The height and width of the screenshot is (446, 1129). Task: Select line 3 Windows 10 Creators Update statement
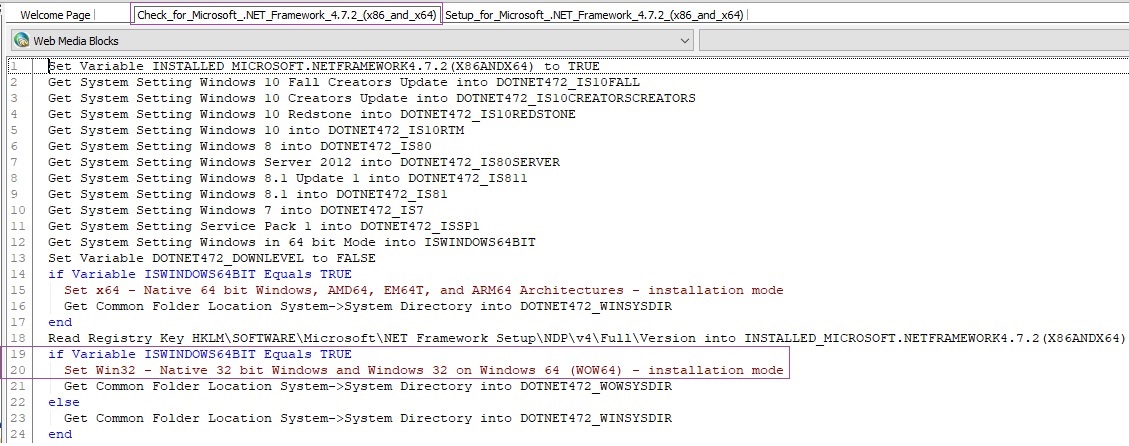pos(372,98)
